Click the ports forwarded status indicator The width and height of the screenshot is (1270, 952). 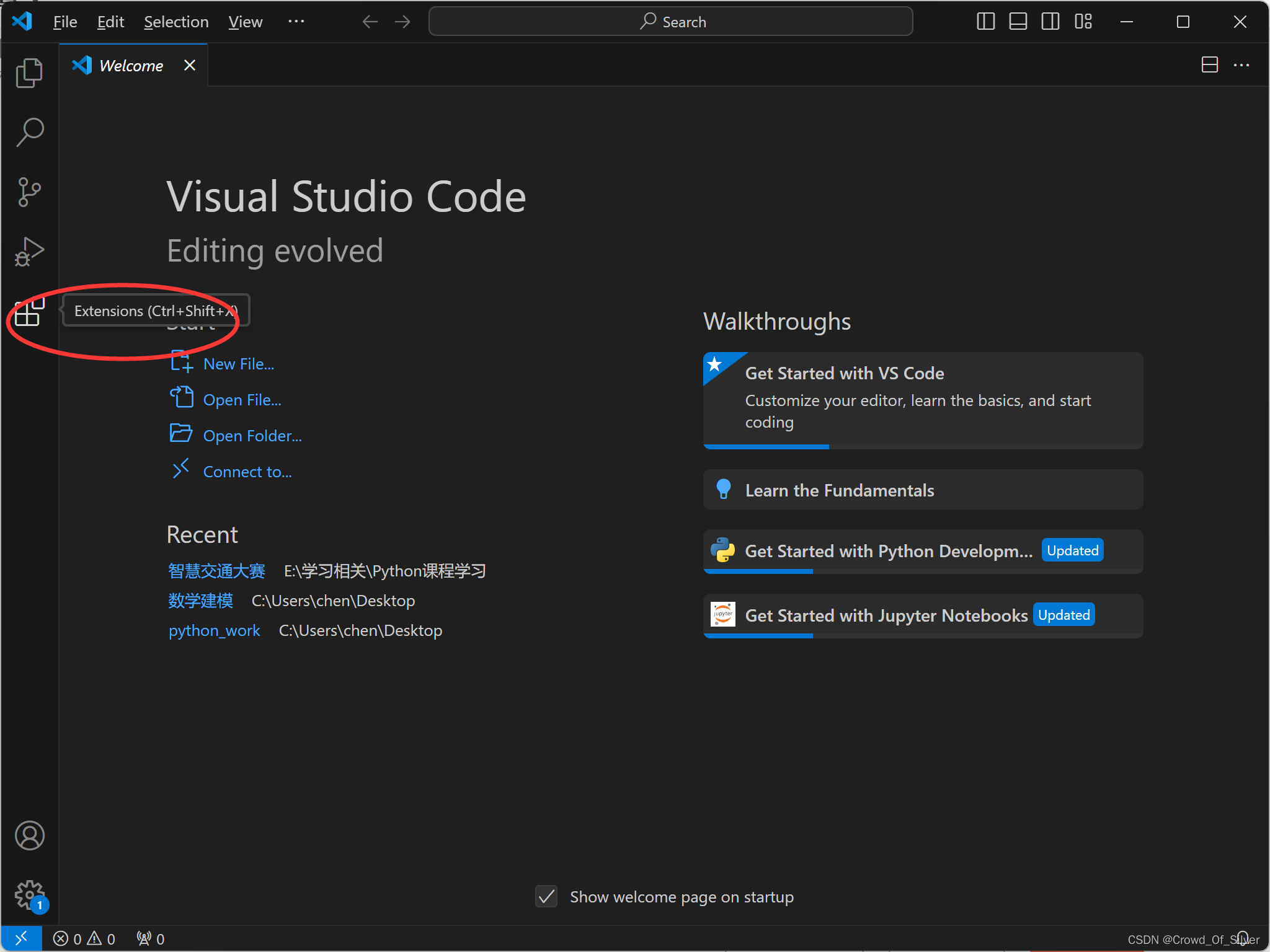click(151, 939)
